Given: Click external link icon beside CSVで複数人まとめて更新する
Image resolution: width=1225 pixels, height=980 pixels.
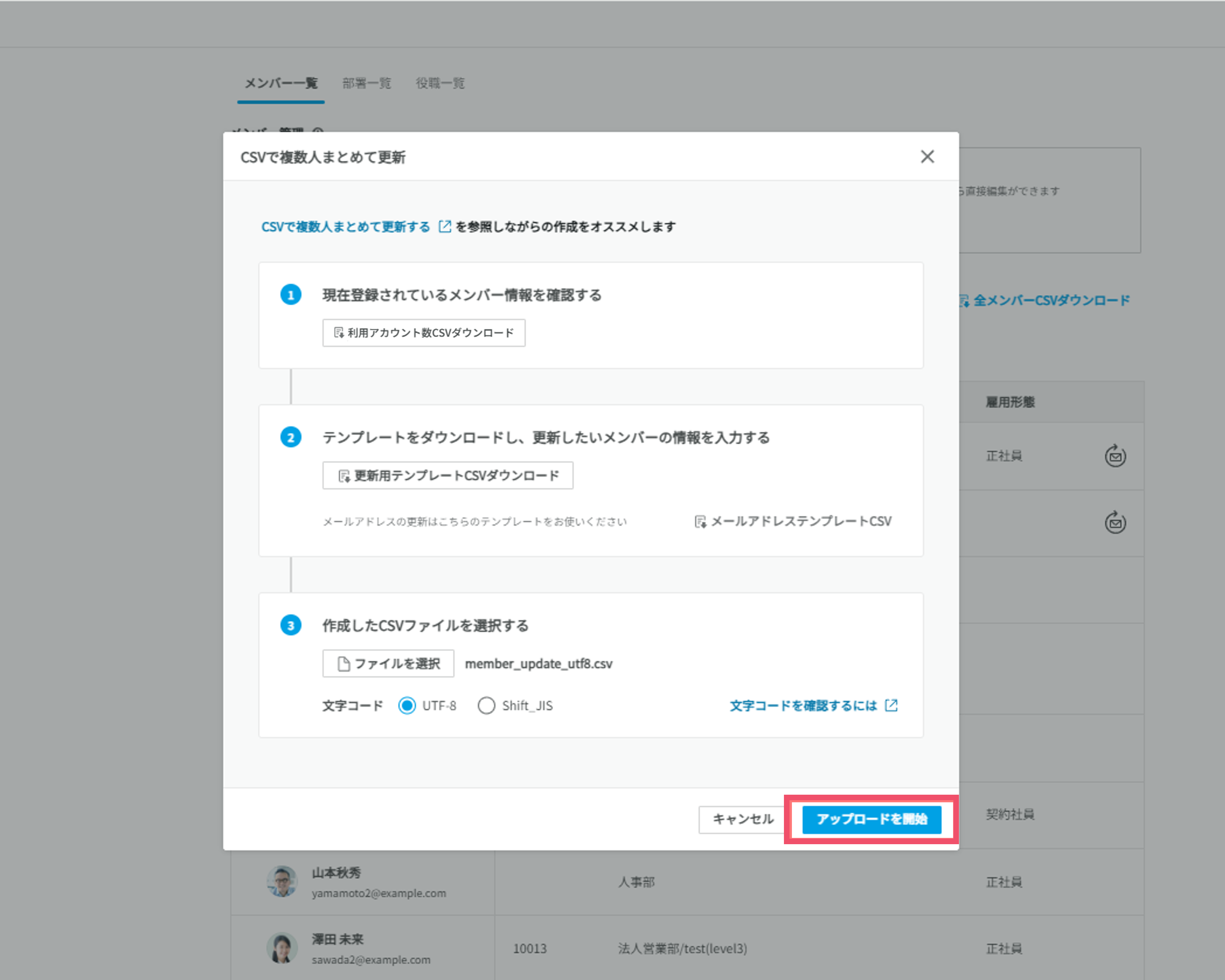Looking at the screenshot, I should coord(445,226).
